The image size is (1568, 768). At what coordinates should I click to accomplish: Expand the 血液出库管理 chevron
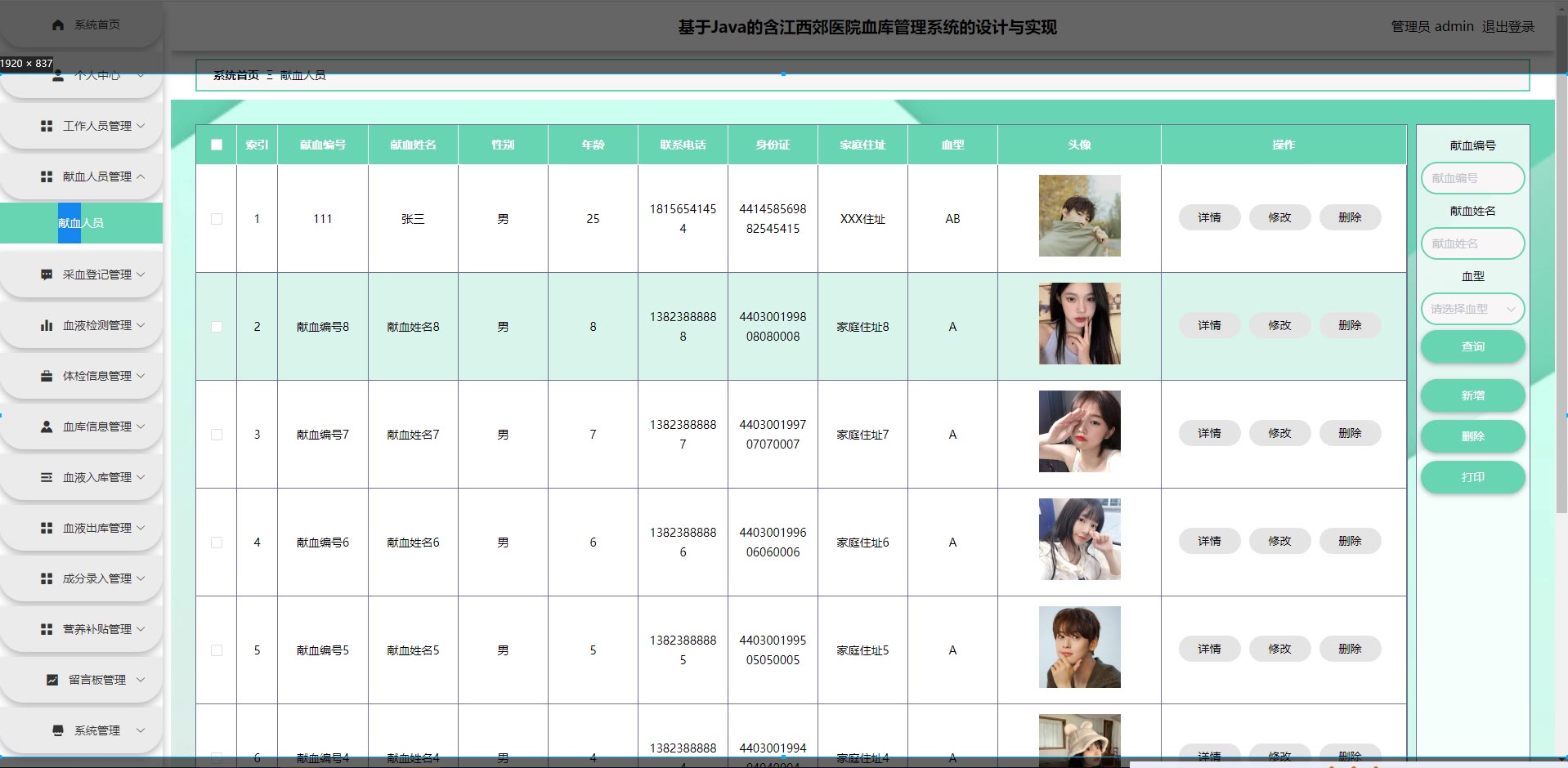[x=141, y=528]
